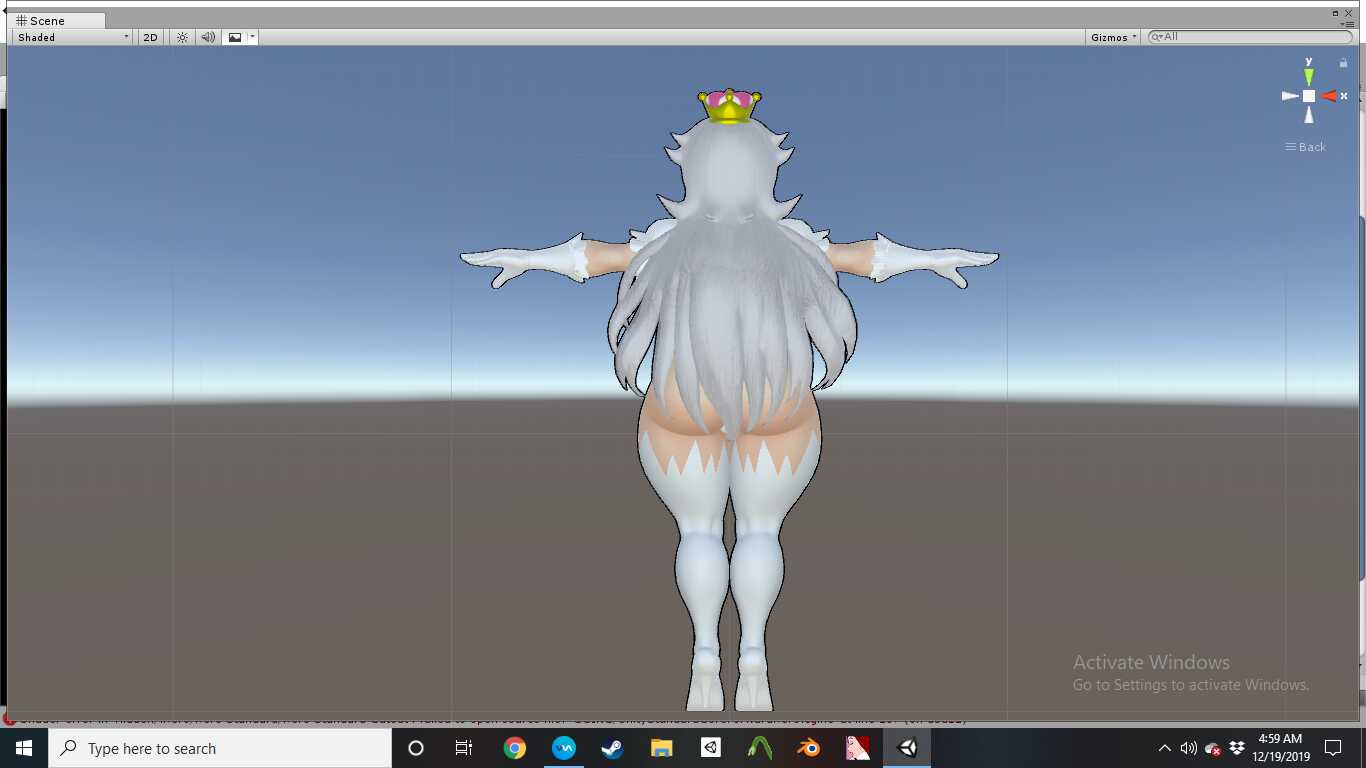Image resolution: width=1366 pixels, height=768 pixels.
Task: Click the Back perspective label under gizmo
Action: click(x=1306, y=147)
